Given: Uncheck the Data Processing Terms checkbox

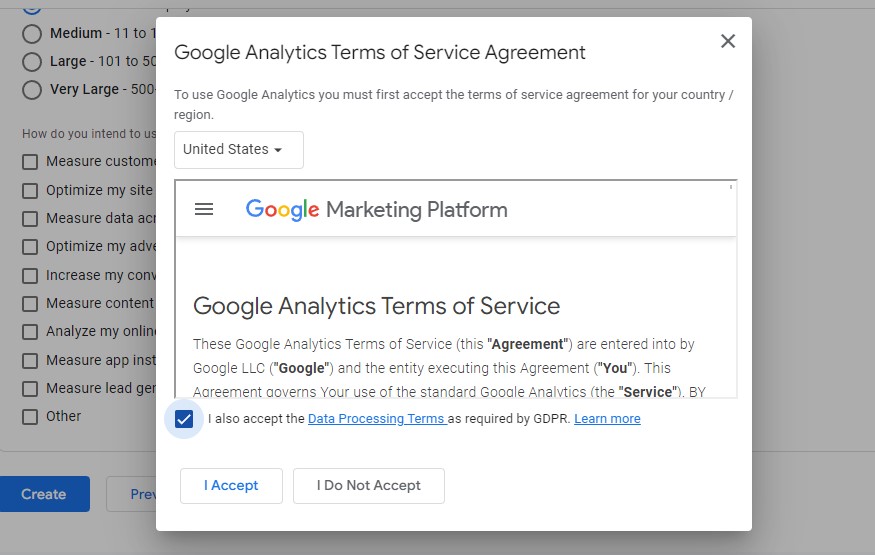Looking at the screenshot, I should (x=184, y=419).
